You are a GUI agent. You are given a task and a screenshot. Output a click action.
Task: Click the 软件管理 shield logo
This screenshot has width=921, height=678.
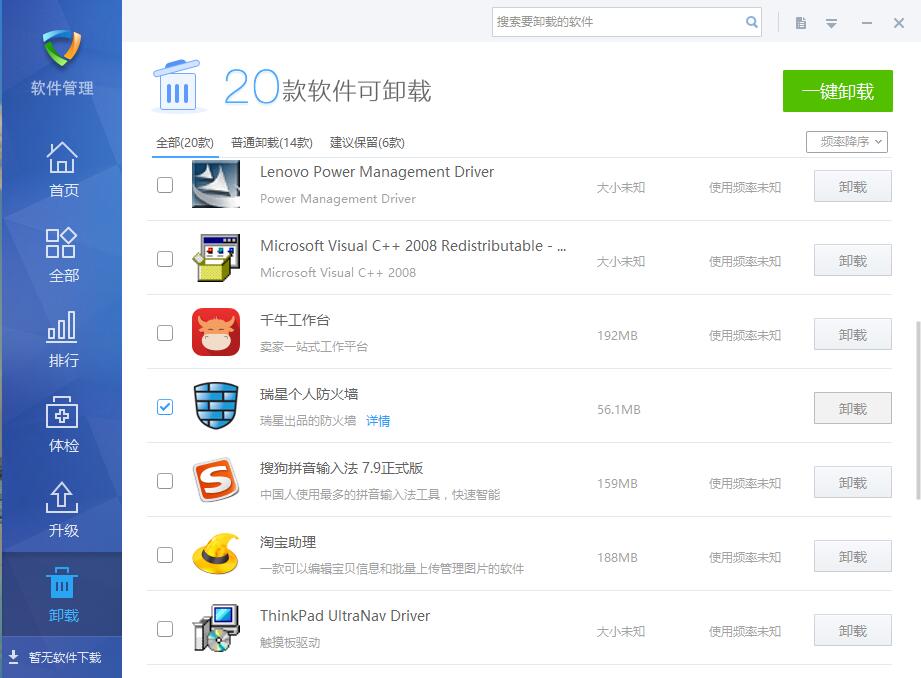62,48
